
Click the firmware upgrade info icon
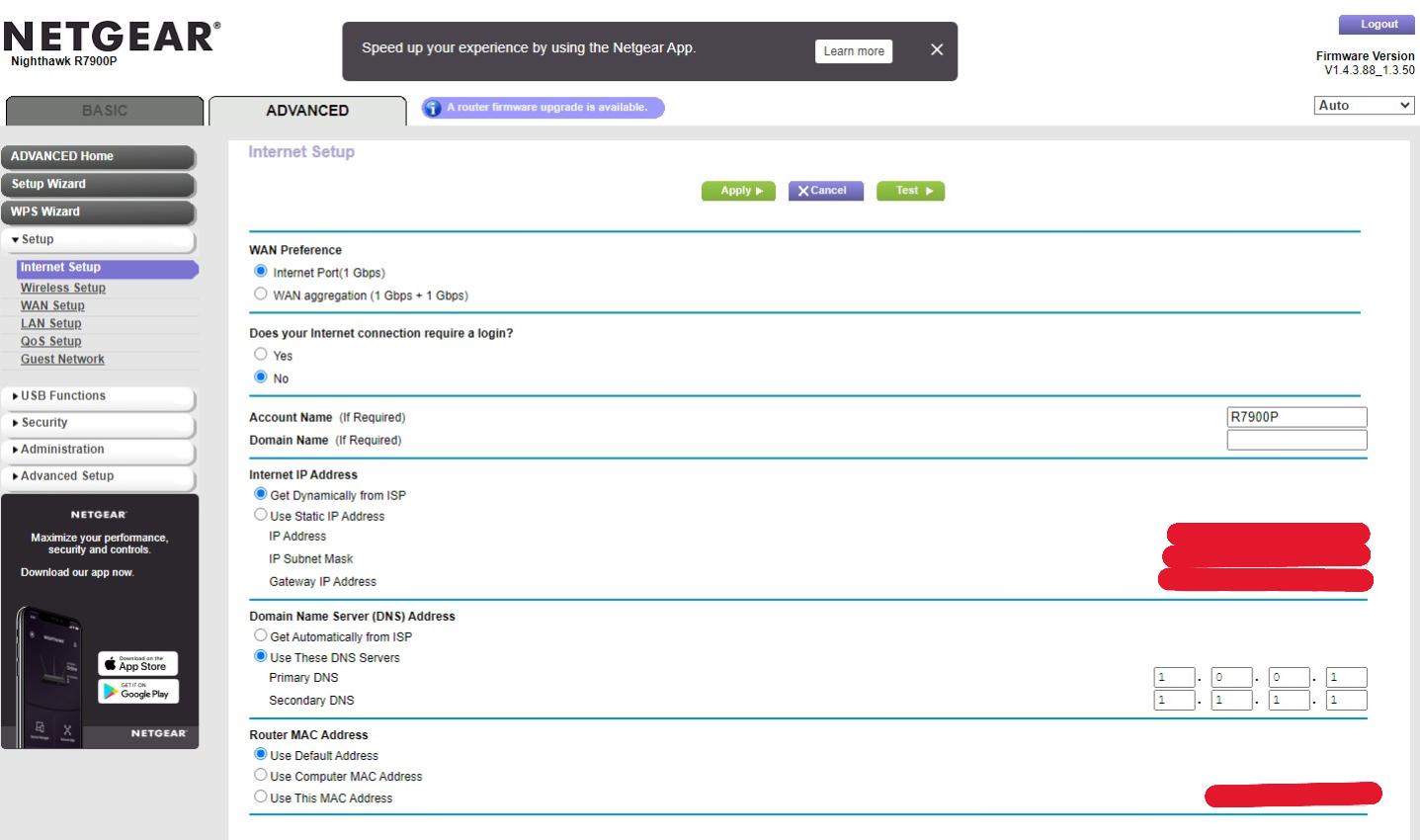click(432, 108)
